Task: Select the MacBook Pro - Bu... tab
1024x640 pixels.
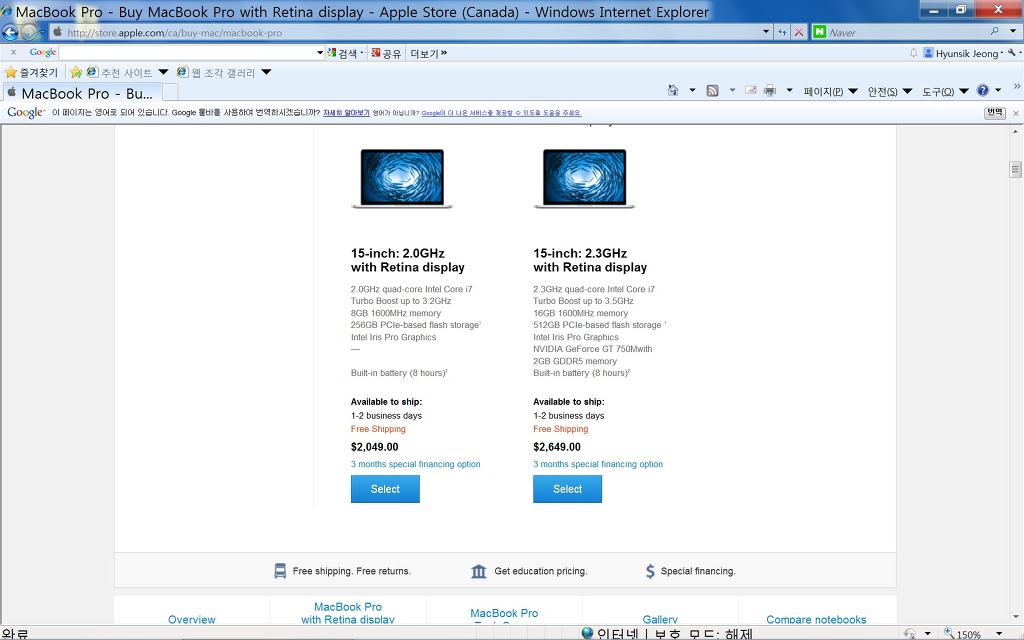Action: tap(81, 93)
